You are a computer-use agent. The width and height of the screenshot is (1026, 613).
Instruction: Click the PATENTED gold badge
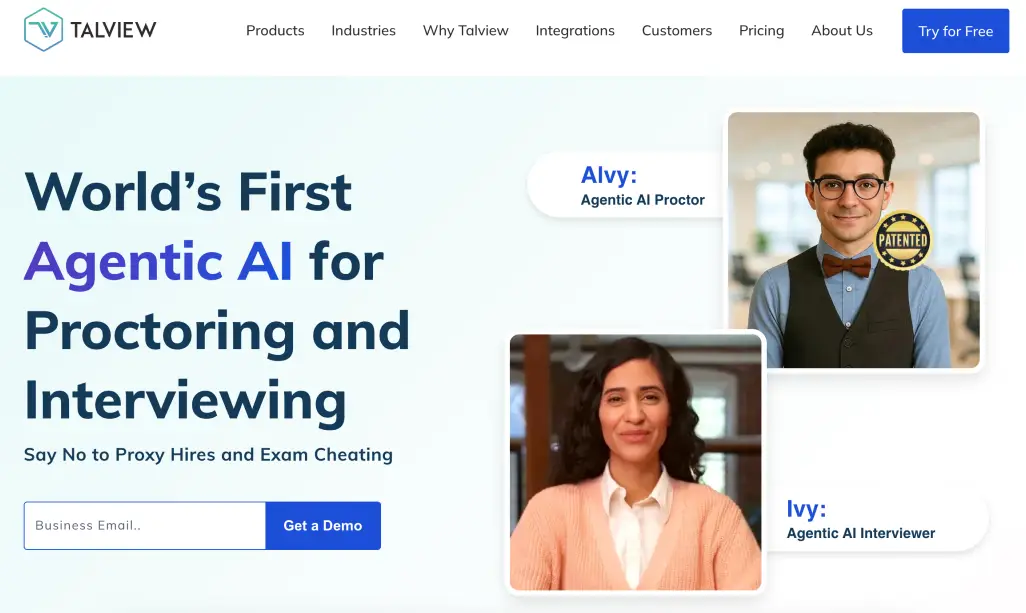[x=902, y=240]
